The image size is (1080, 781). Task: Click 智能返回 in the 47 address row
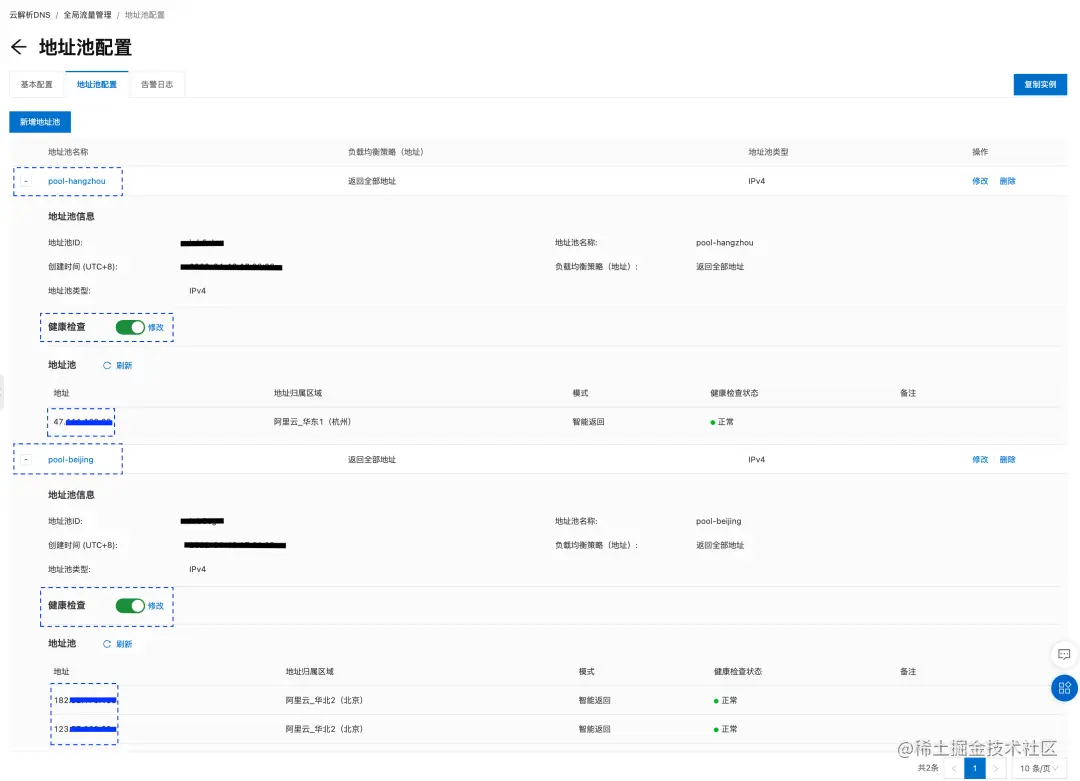pyautogui.click(x=588, y=421)
